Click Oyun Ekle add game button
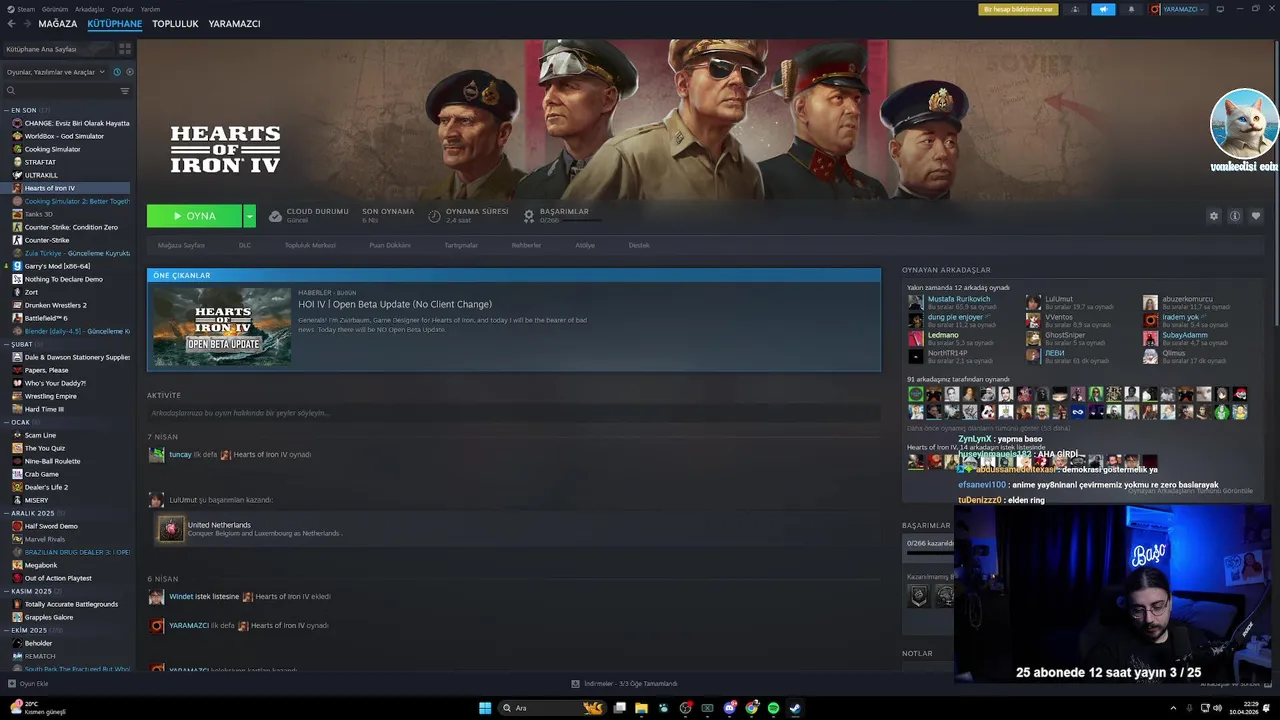 pyautogui.click(x=28, y=684)
